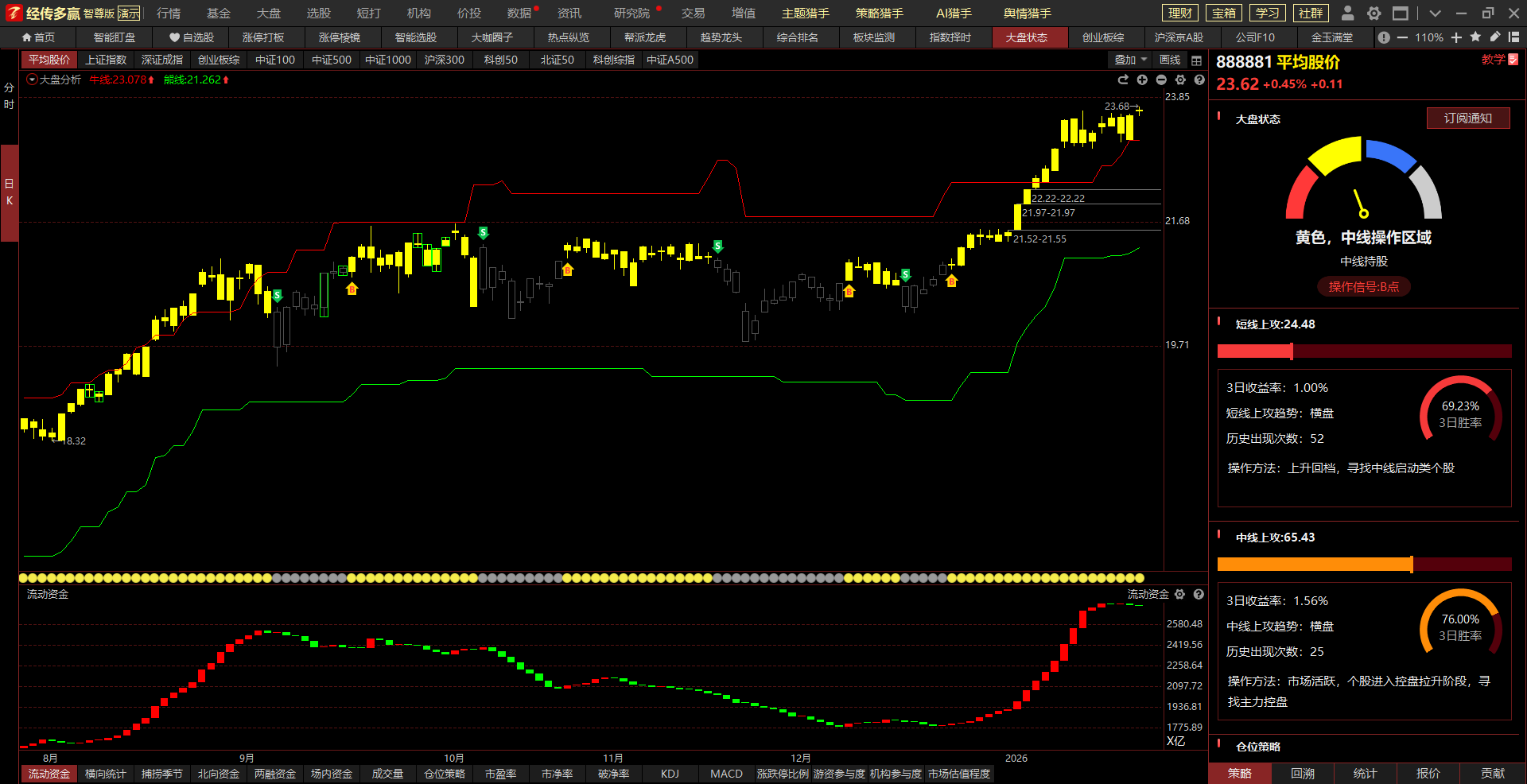The width and height of the screenshot is (1527, 784).
Task: Expand the 叠加 overlay dropdown
Action: pyautogui.click(x=1130, y=60)
